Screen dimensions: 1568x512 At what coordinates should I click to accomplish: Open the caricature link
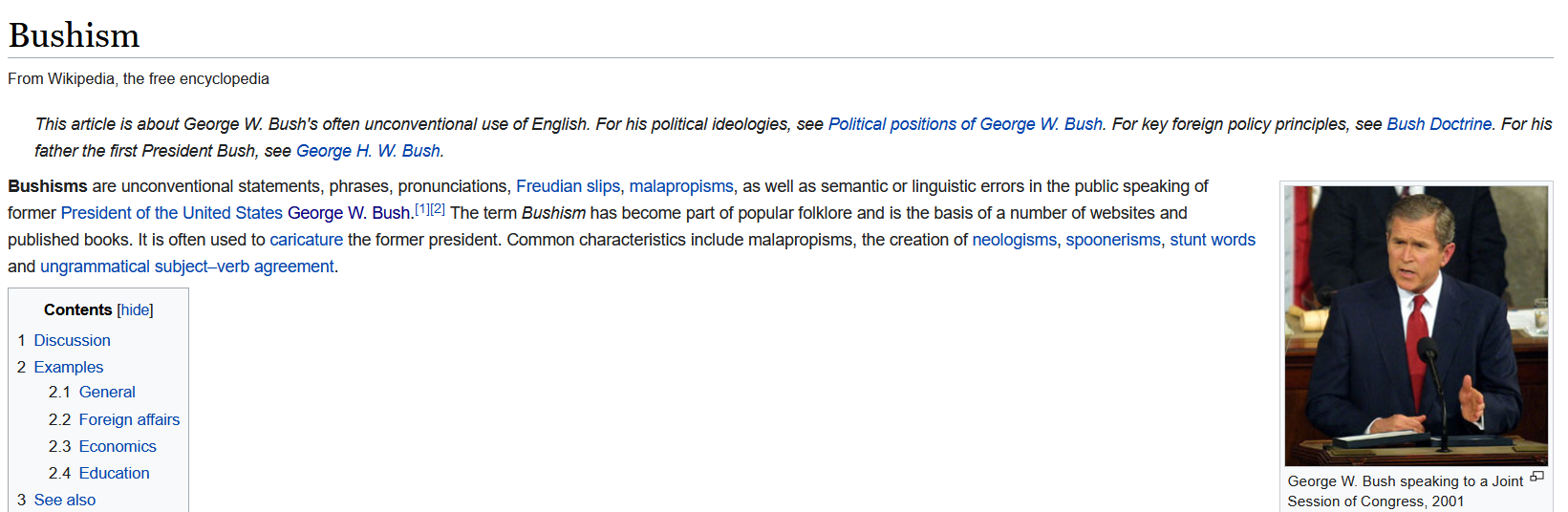point(306,240)
